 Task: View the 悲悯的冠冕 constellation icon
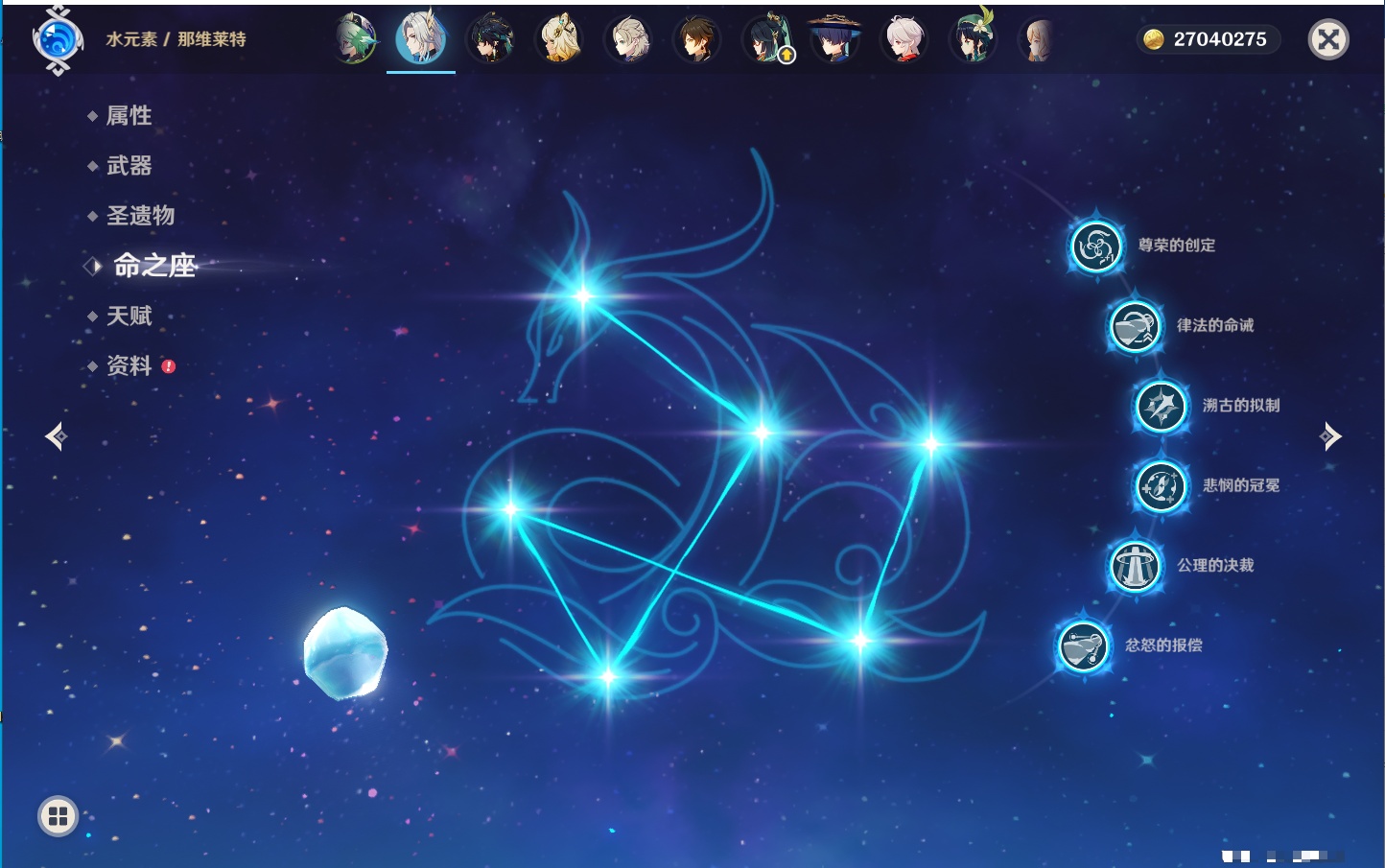coord(1161,485)
